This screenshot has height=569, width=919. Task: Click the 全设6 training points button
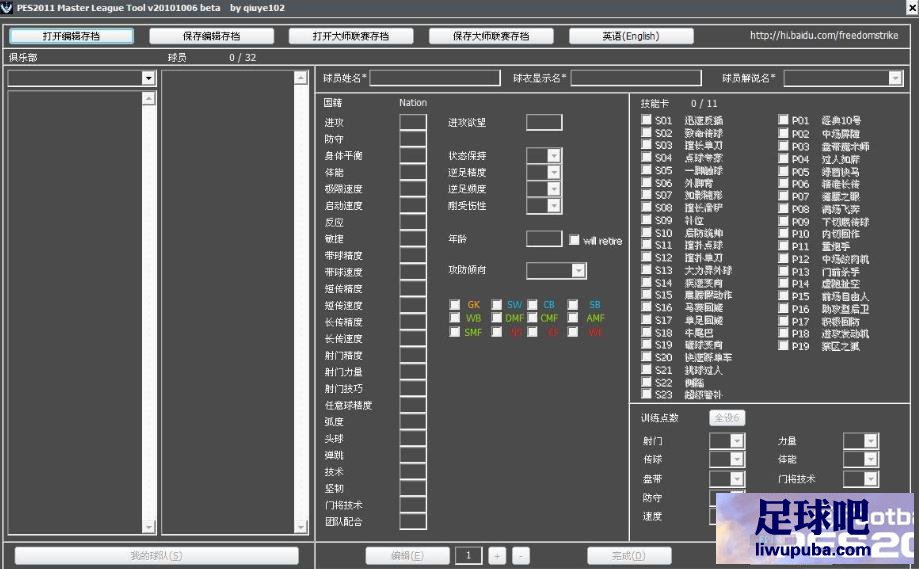click(727, 418)
